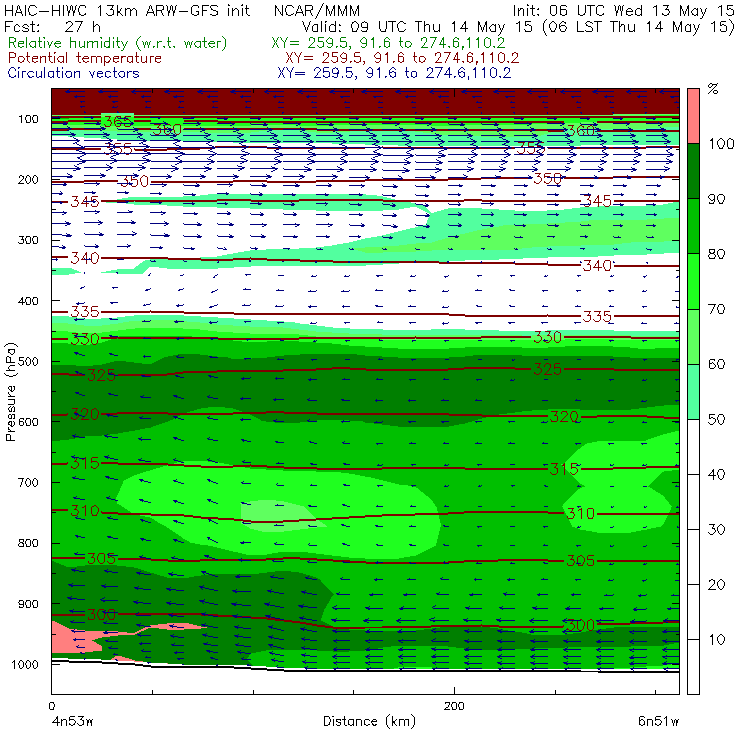
Task: Click the '50' colorbar tick label
Action: point(716,420)
